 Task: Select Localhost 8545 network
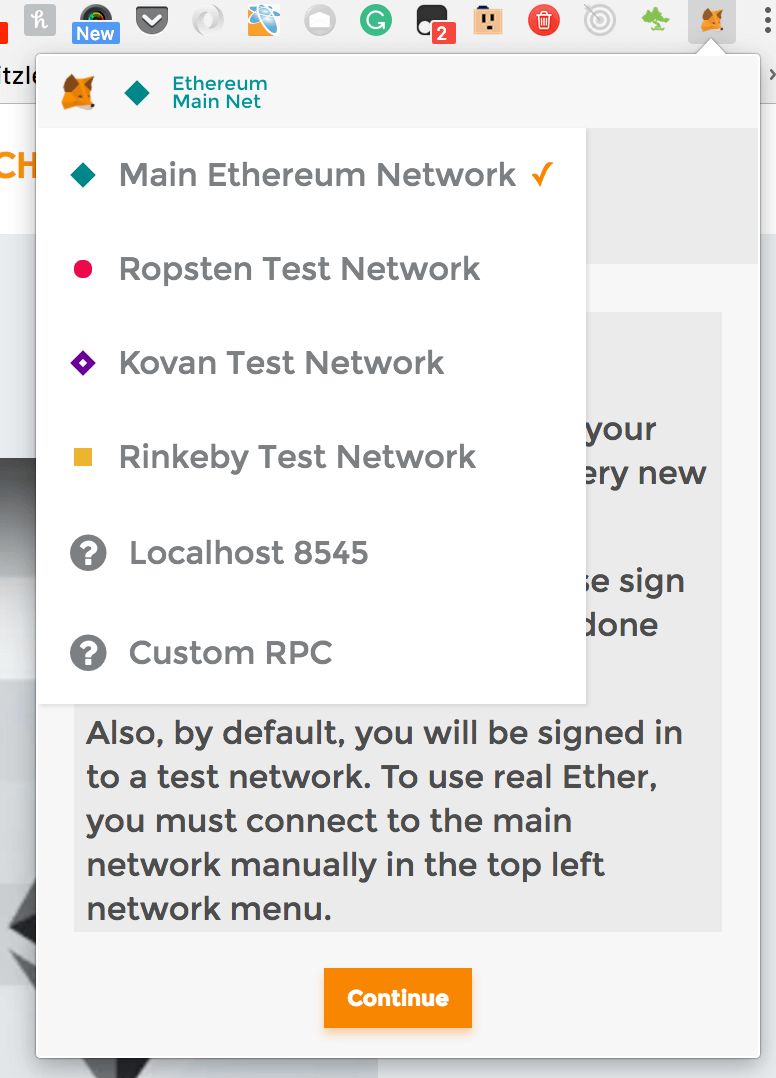point(311,553)
